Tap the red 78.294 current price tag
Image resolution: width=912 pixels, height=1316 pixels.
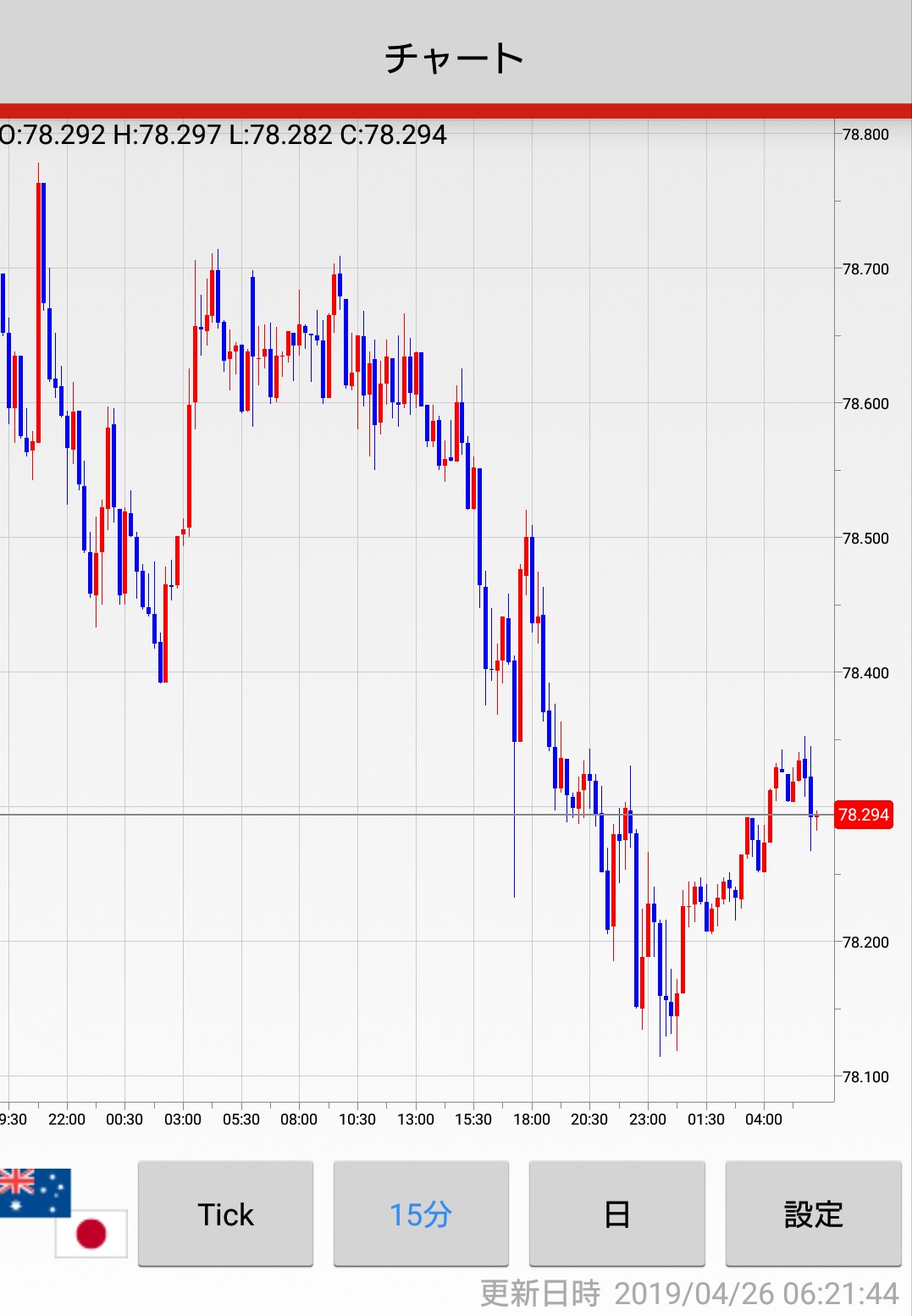pyautogui.click(x=863, y=815)
